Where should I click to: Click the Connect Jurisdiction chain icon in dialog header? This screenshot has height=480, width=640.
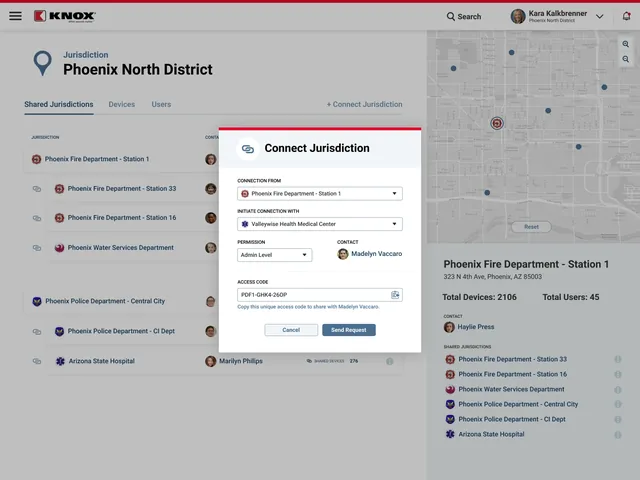248,149
